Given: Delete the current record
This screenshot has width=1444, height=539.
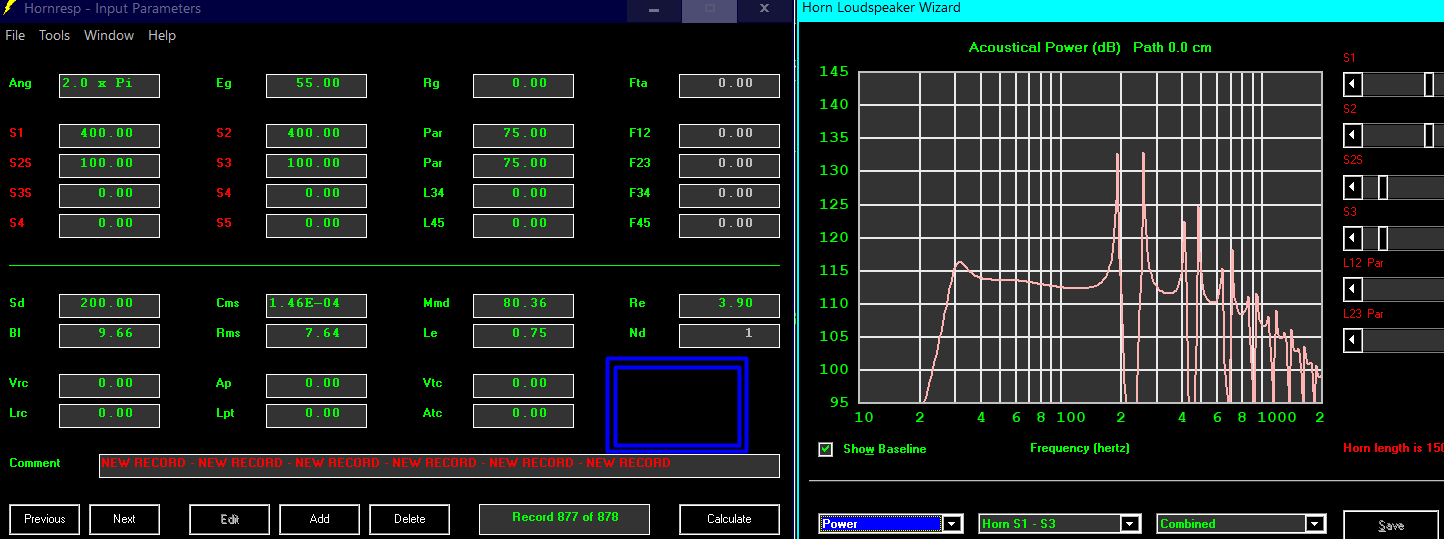Looking at the screenshot, I should pos(409,519).
